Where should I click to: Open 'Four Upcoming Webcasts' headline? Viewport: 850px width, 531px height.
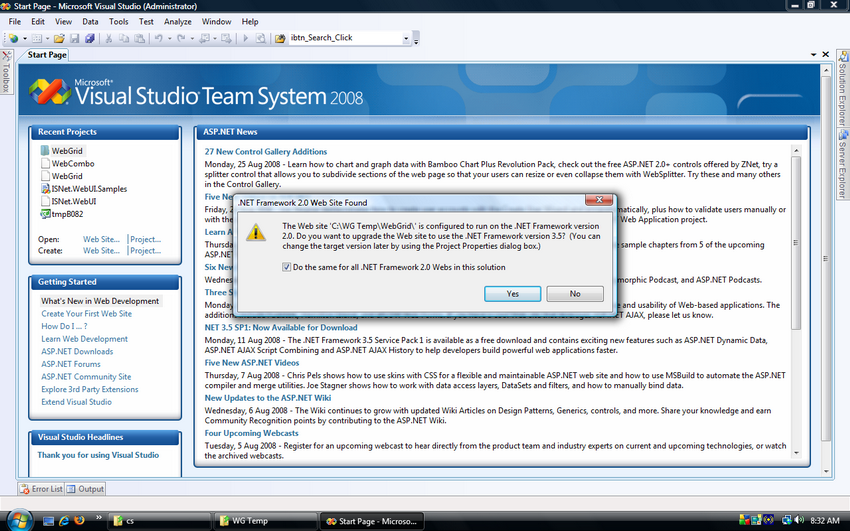[252, 433]
